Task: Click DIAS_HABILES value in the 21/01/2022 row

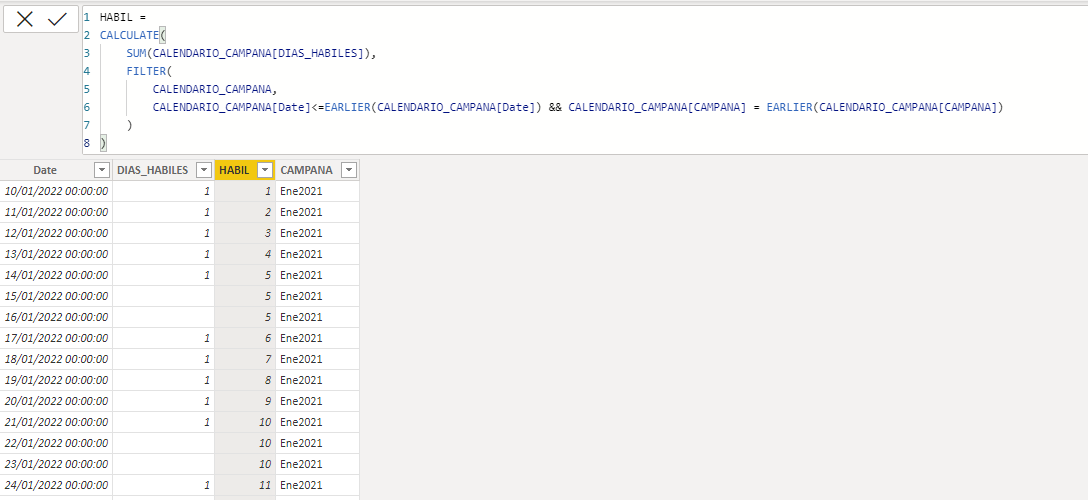Action: point(164,422)
